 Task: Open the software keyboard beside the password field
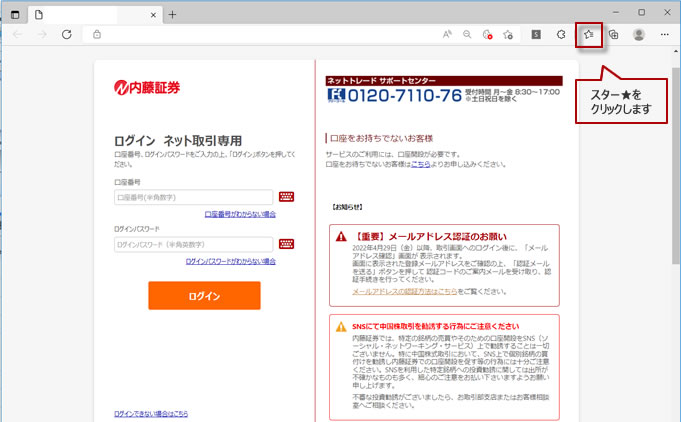pyautogui.click(x=286, y=243)
